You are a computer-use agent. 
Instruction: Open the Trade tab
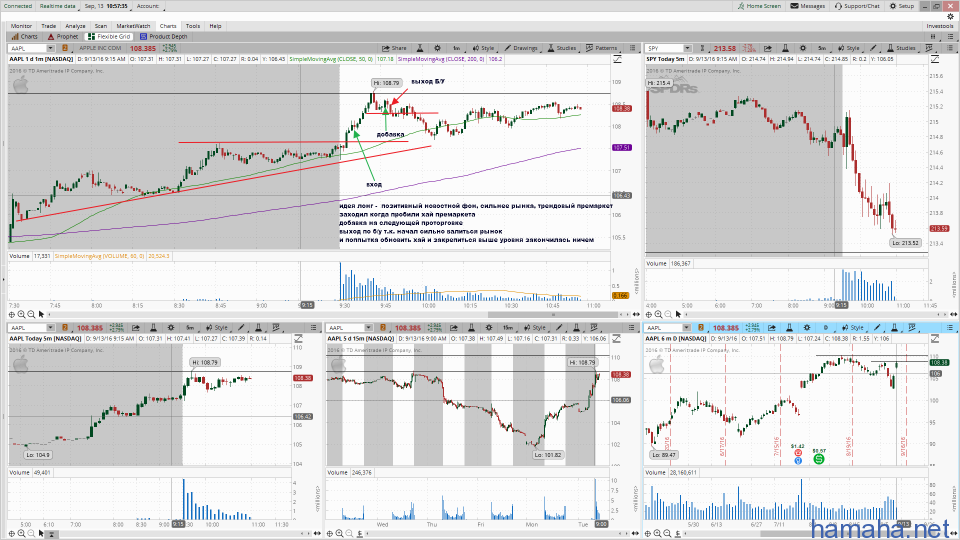pyautogui.click(x=48, y=26)
